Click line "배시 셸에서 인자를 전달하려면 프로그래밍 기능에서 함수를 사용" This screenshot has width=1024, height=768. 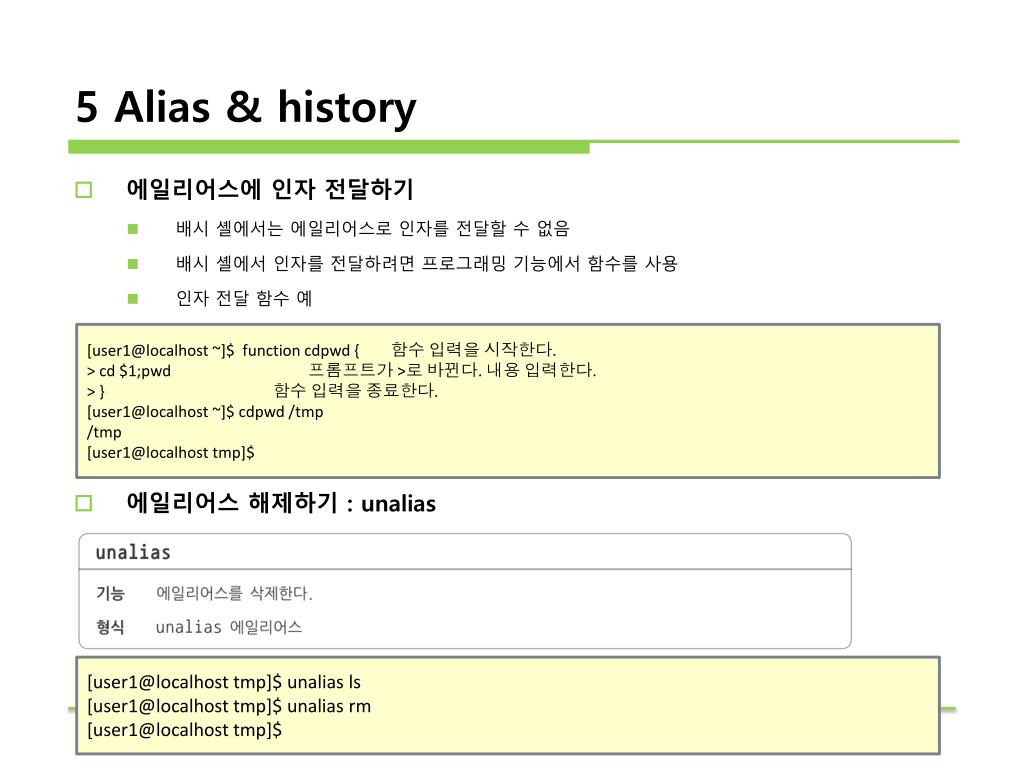tap(426, 264)
